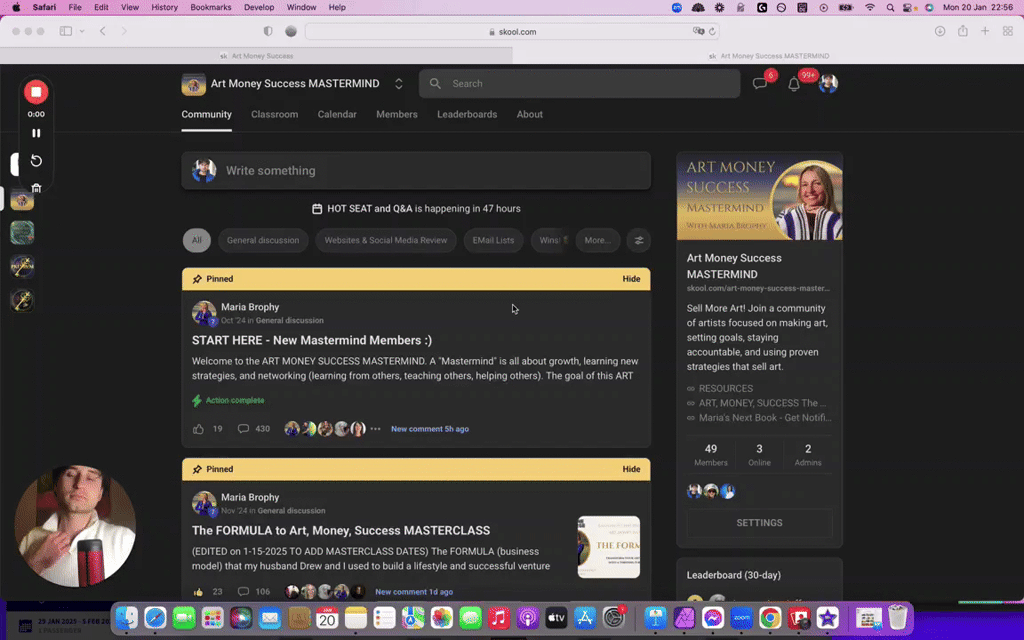Expand the community switcher arrows

[398, 84]
